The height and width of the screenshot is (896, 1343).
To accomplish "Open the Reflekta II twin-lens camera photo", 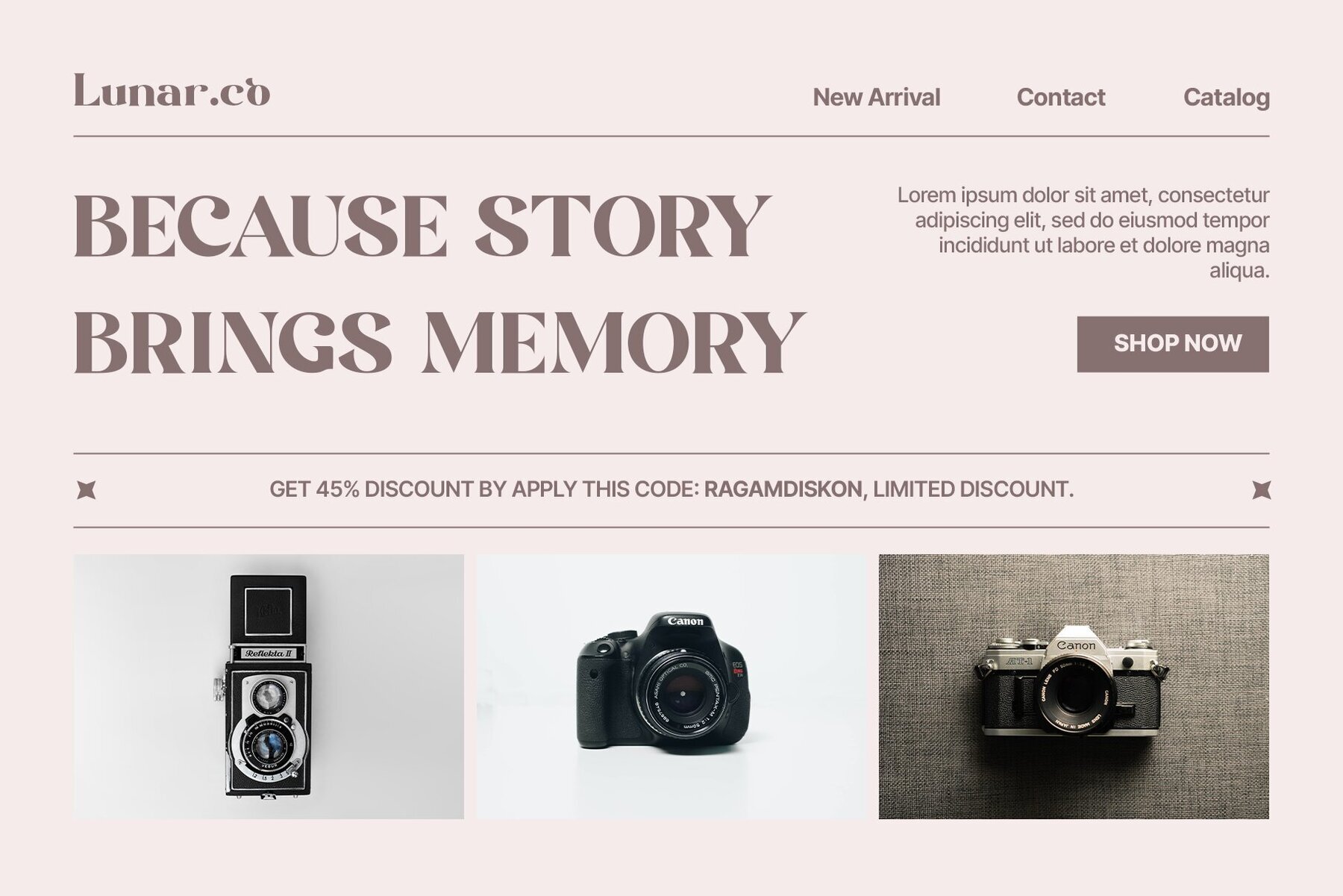I will (x=269, y=686).
